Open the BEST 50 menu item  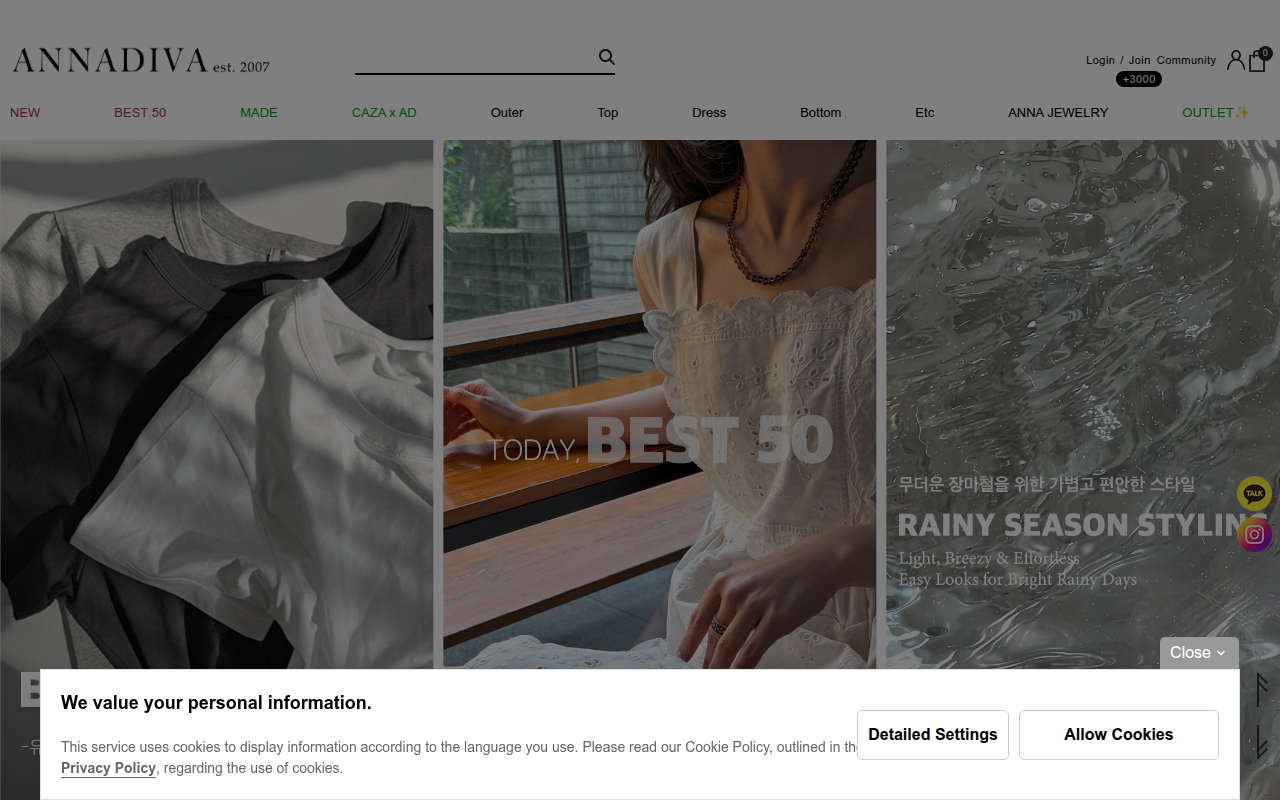coord(140,113)
